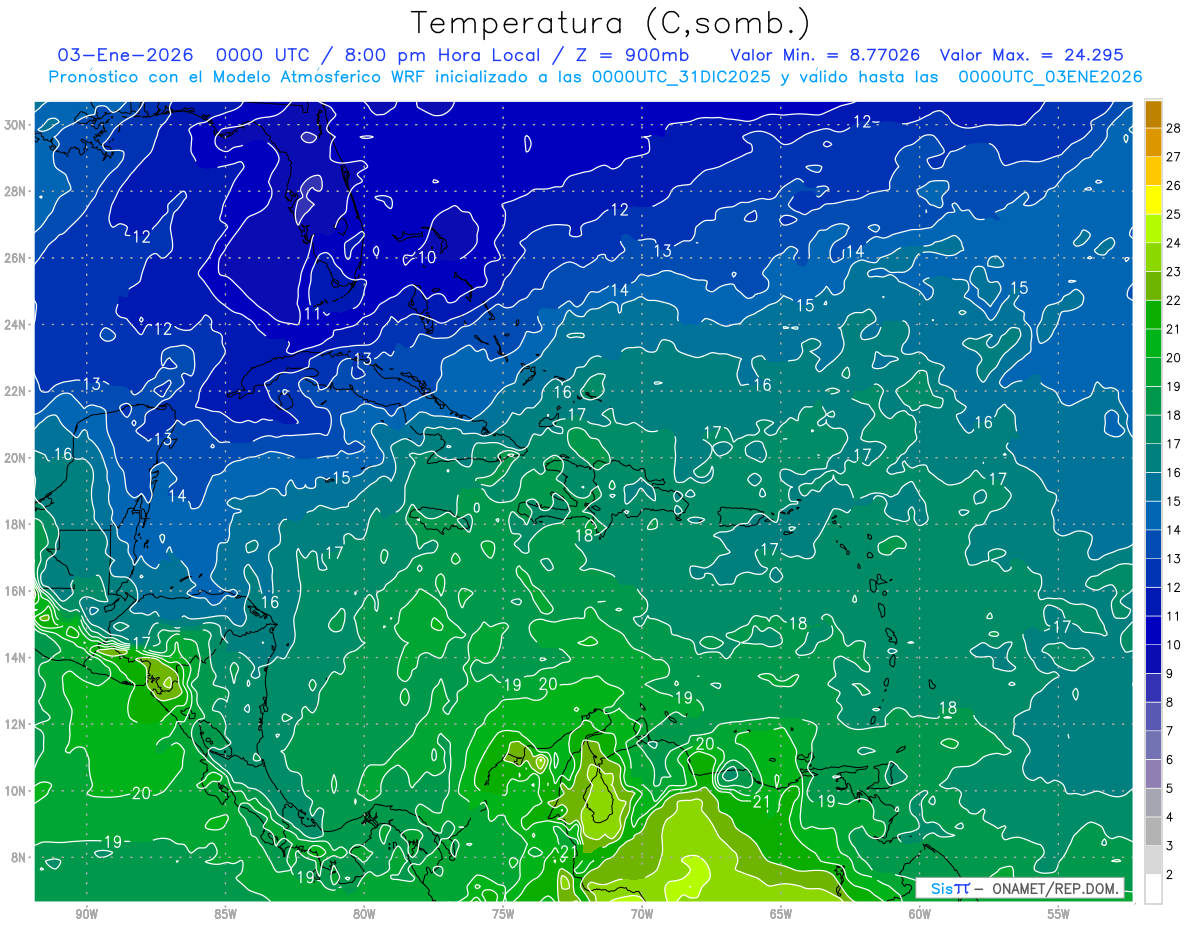Click the color scale label "25"

tap(1174, 214)
